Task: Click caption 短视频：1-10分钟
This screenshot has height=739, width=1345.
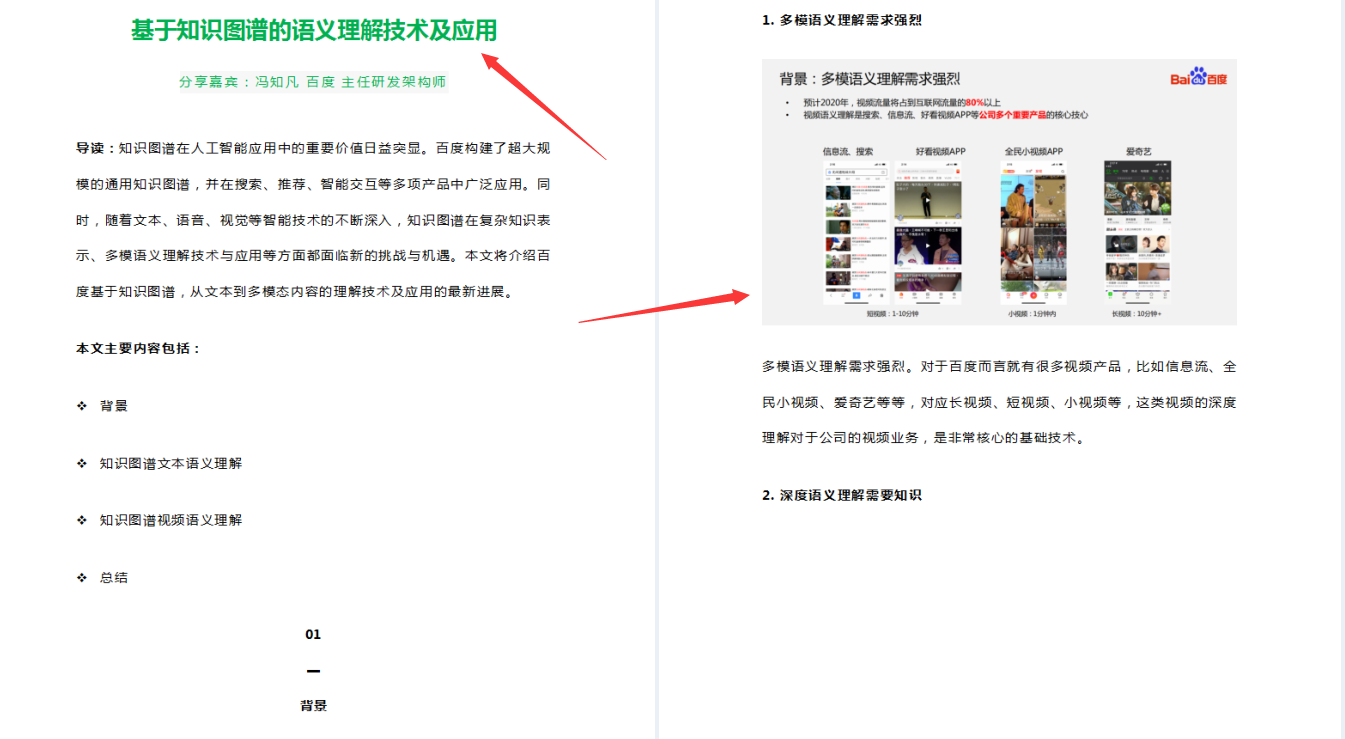Action: click(893, 314)
